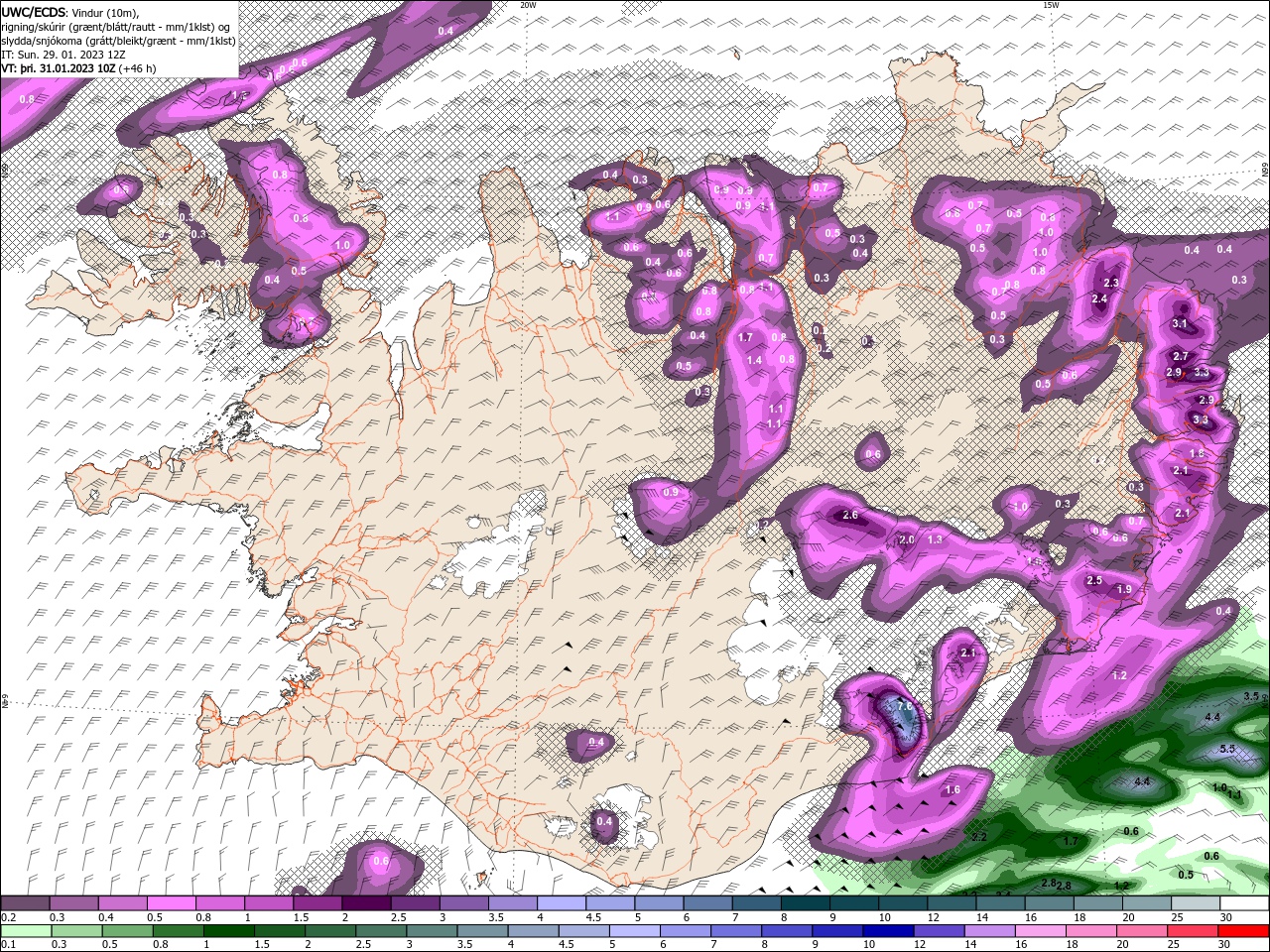Click the pale lavender 4–4.5 snow swatch

click(x=562, y=903)
